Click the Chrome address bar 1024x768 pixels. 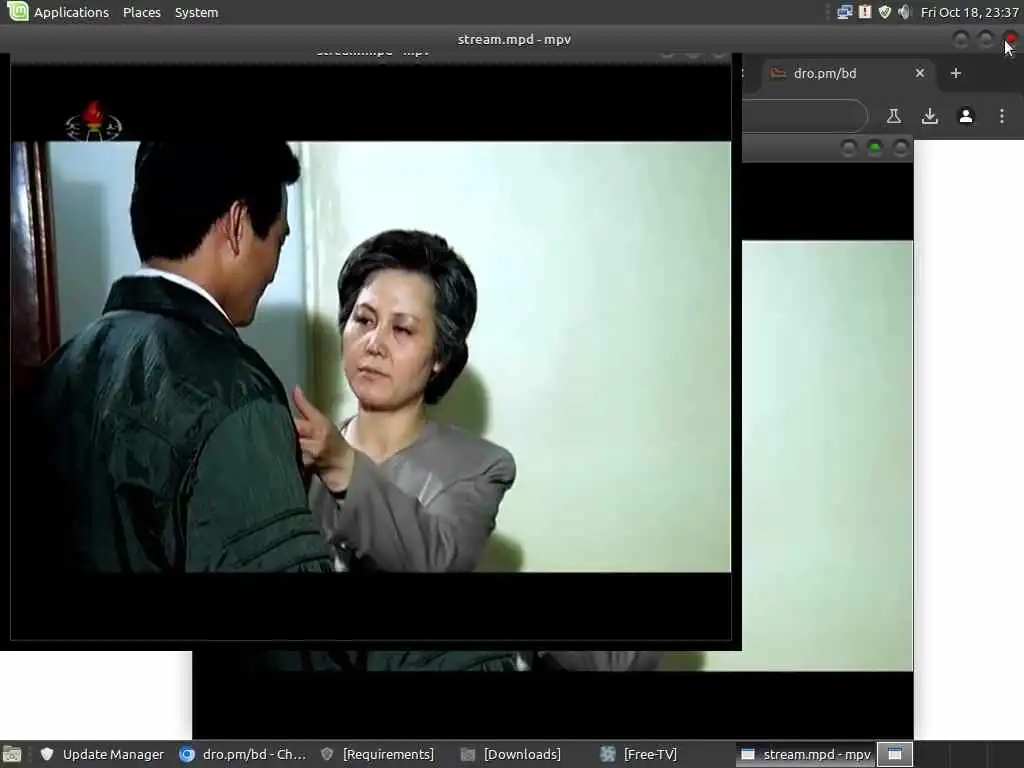tap(803, 116)
